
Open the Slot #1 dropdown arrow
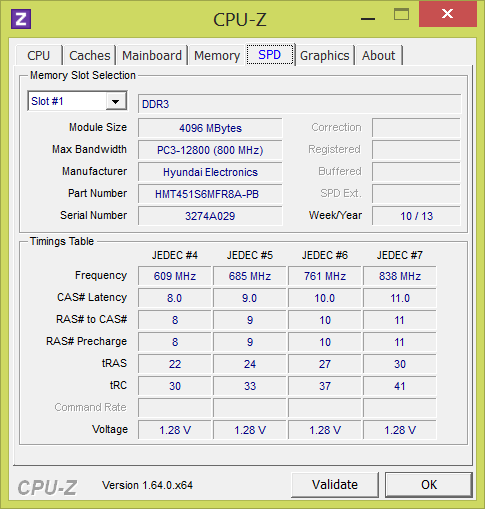point(116,101)
